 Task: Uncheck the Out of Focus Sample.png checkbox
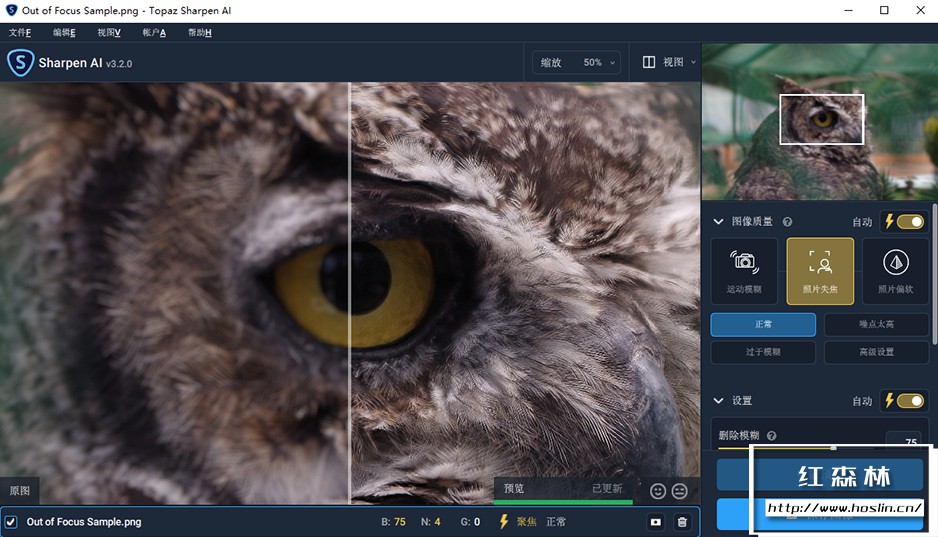11,522
